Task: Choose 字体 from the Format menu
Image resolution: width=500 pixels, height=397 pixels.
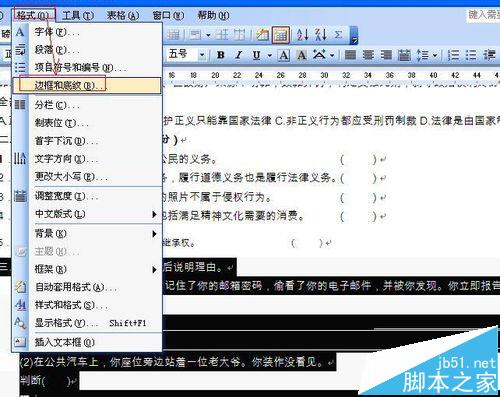Action: [87, 32]
